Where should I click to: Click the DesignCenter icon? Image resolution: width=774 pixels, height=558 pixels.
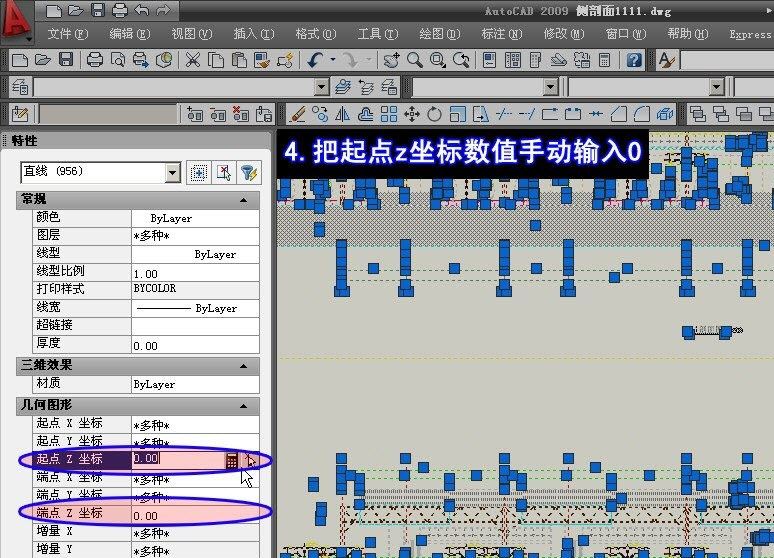tap(513, 60)
